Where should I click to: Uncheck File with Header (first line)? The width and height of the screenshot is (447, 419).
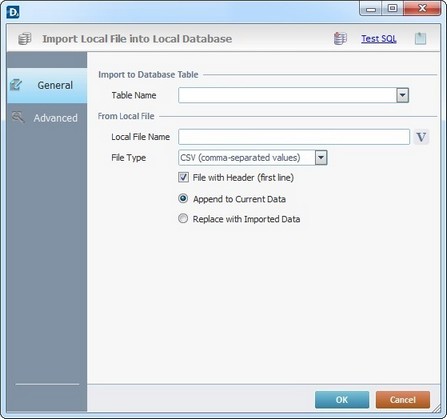pos(183,177)
